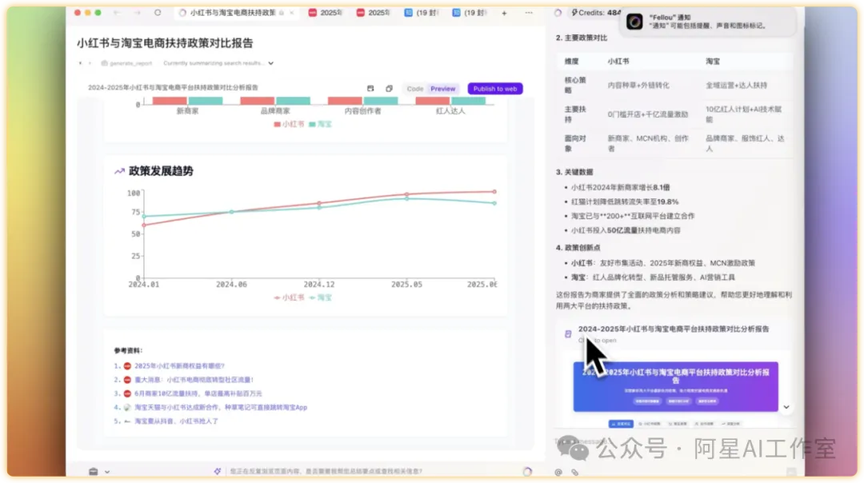Click the copy icon beside the Code toggle
The image size is (864, 483).
pyautogui.click(x=389, y=89)
